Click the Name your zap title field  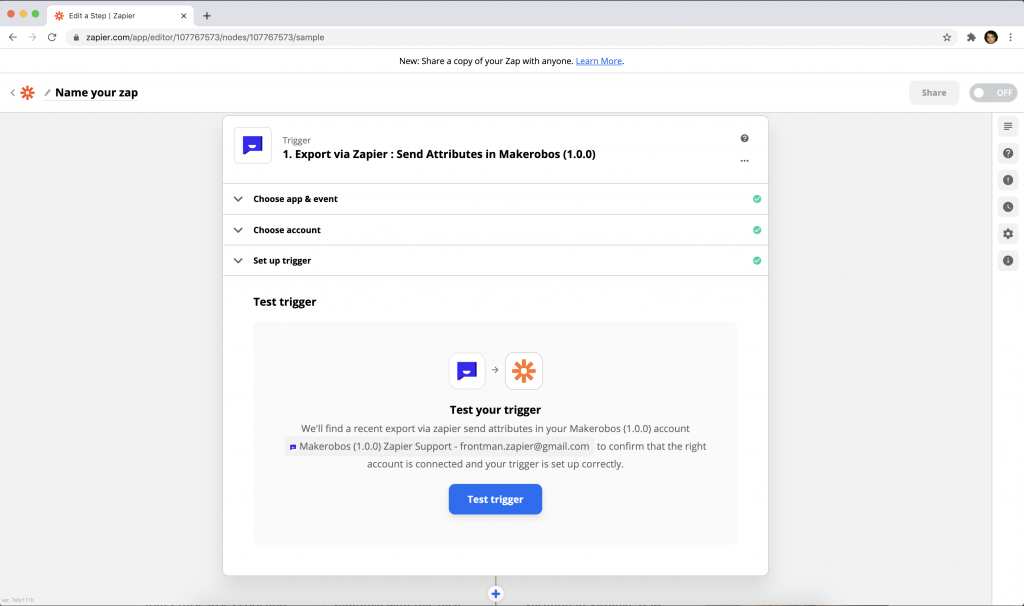(96, 93)
